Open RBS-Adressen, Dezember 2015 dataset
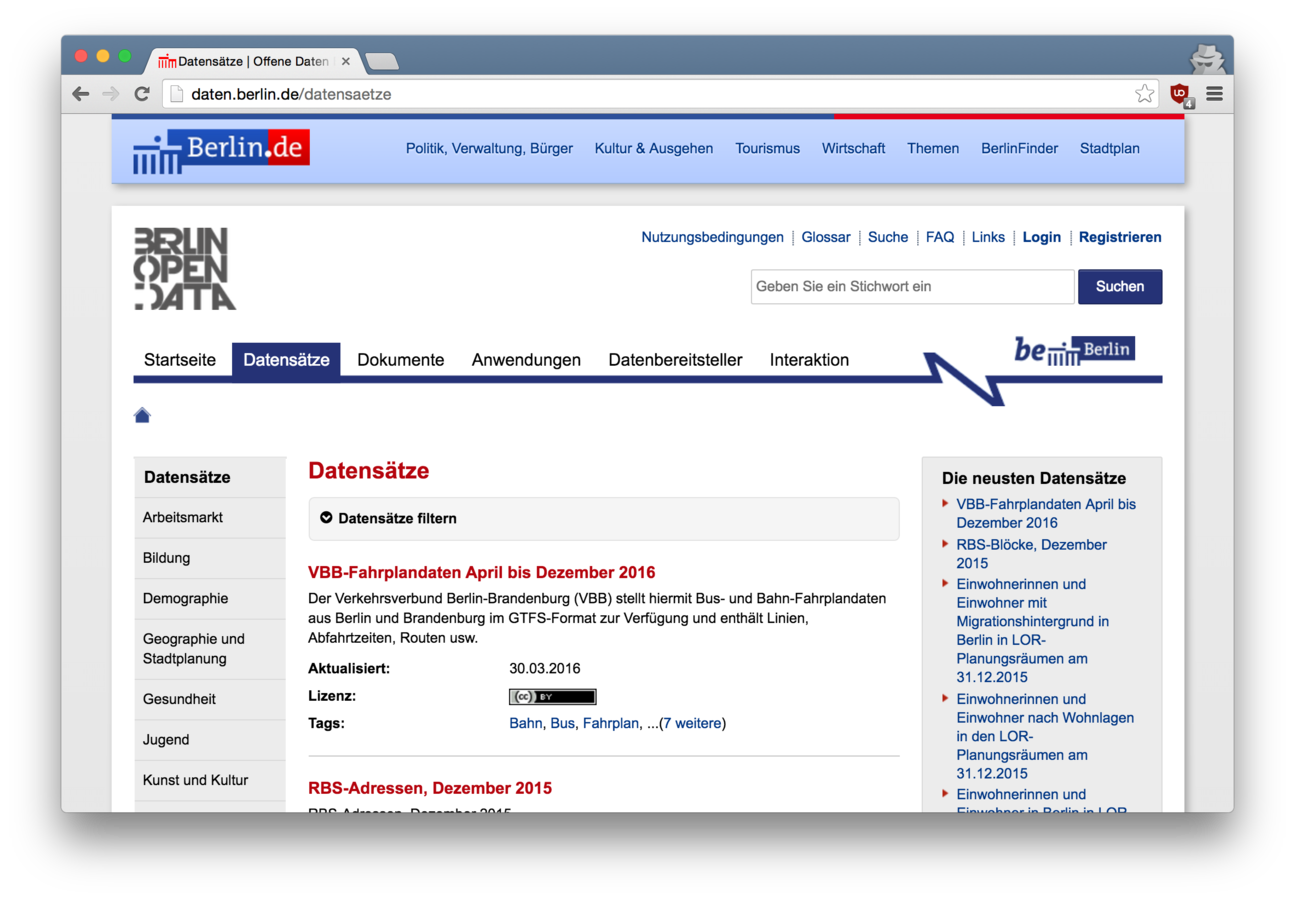Viewport: 1295px width, 900px height. [x=430, y=789]
